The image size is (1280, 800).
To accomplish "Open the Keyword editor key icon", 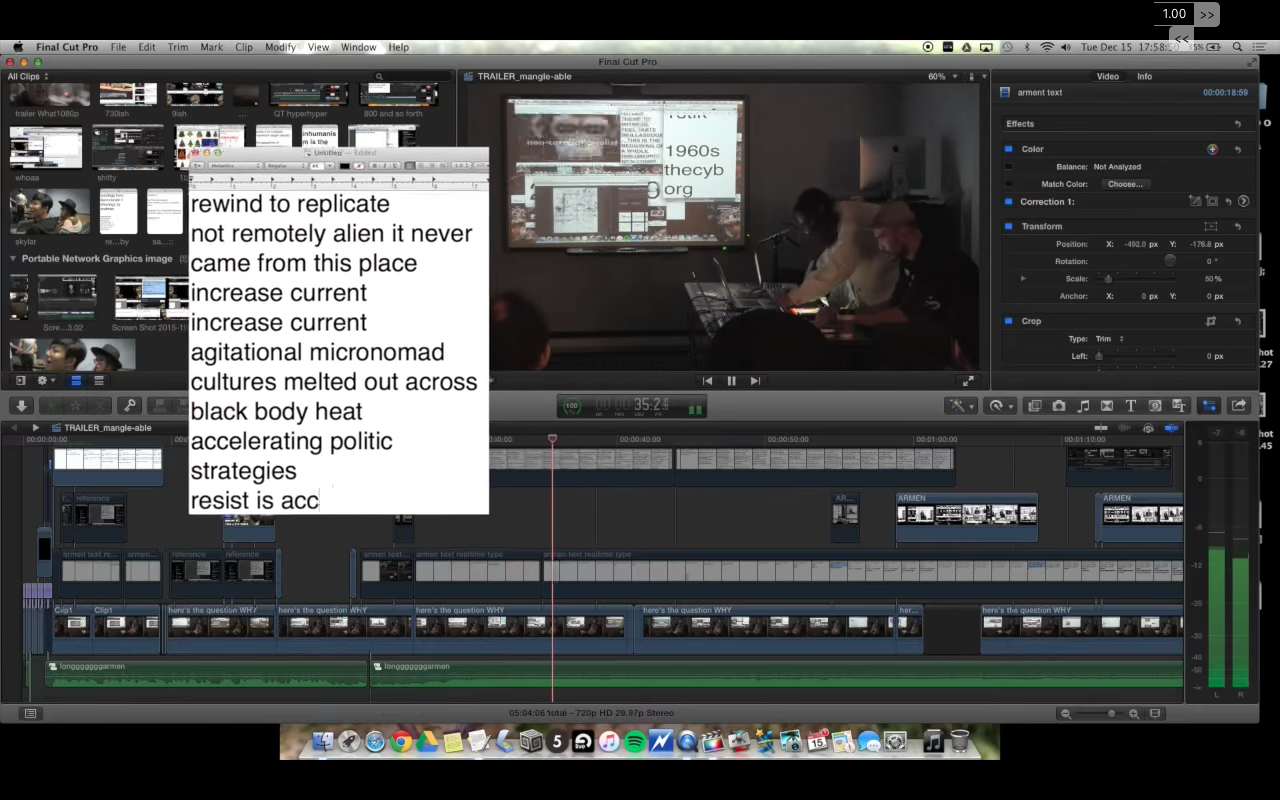I will 129,405.
